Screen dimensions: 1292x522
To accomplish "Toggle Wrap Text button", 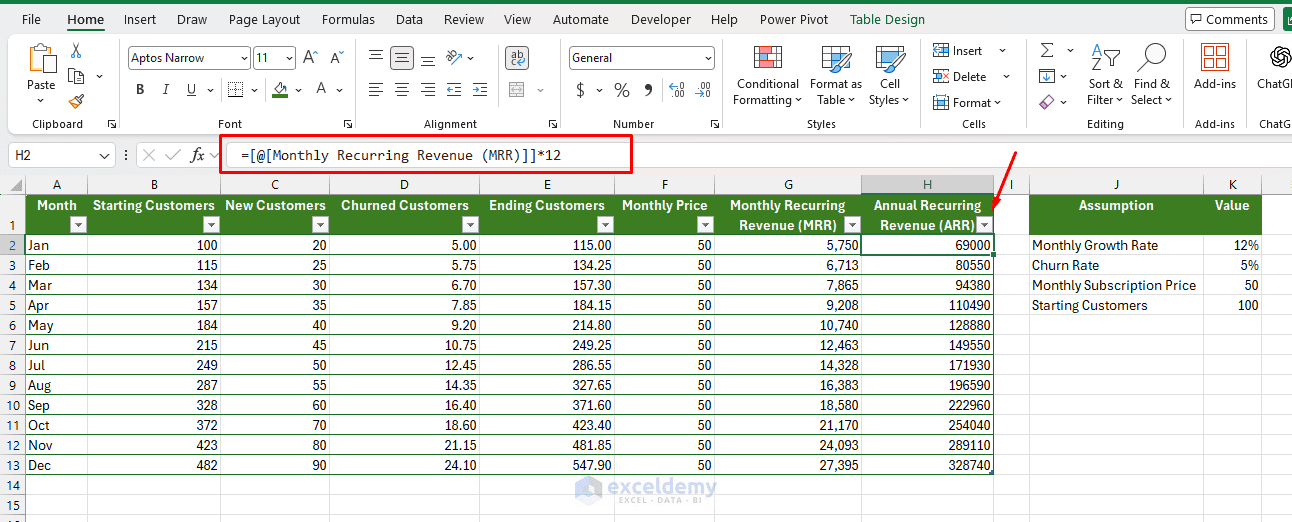I will click(x=517, y=58).
